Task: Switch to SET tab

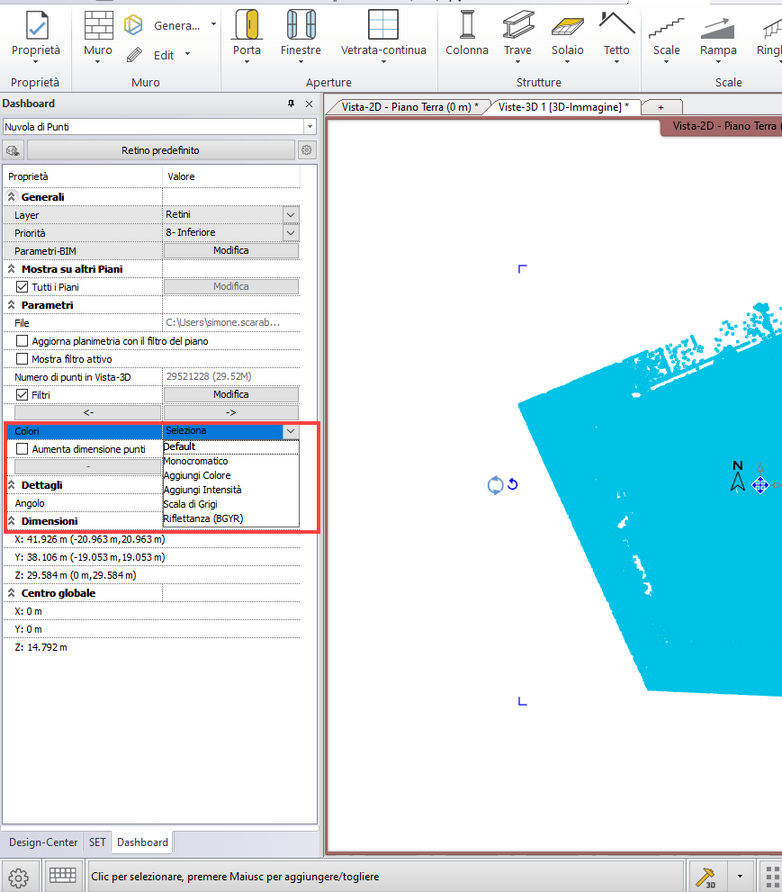Action: [97, 843]
